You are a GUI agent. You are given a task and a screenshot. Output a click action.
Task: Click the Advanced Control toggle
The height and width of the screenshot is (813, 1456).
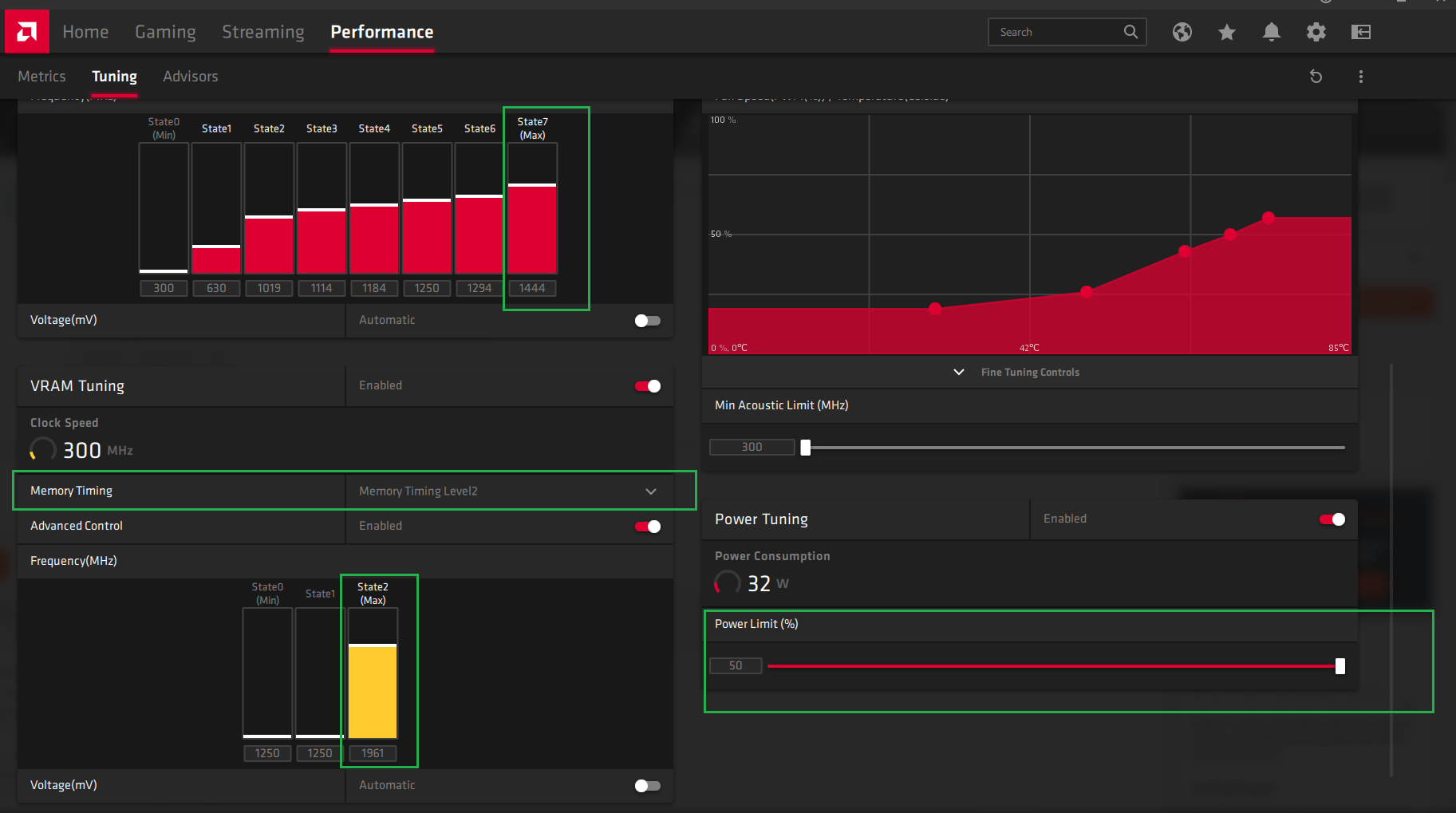pos(647,526)
